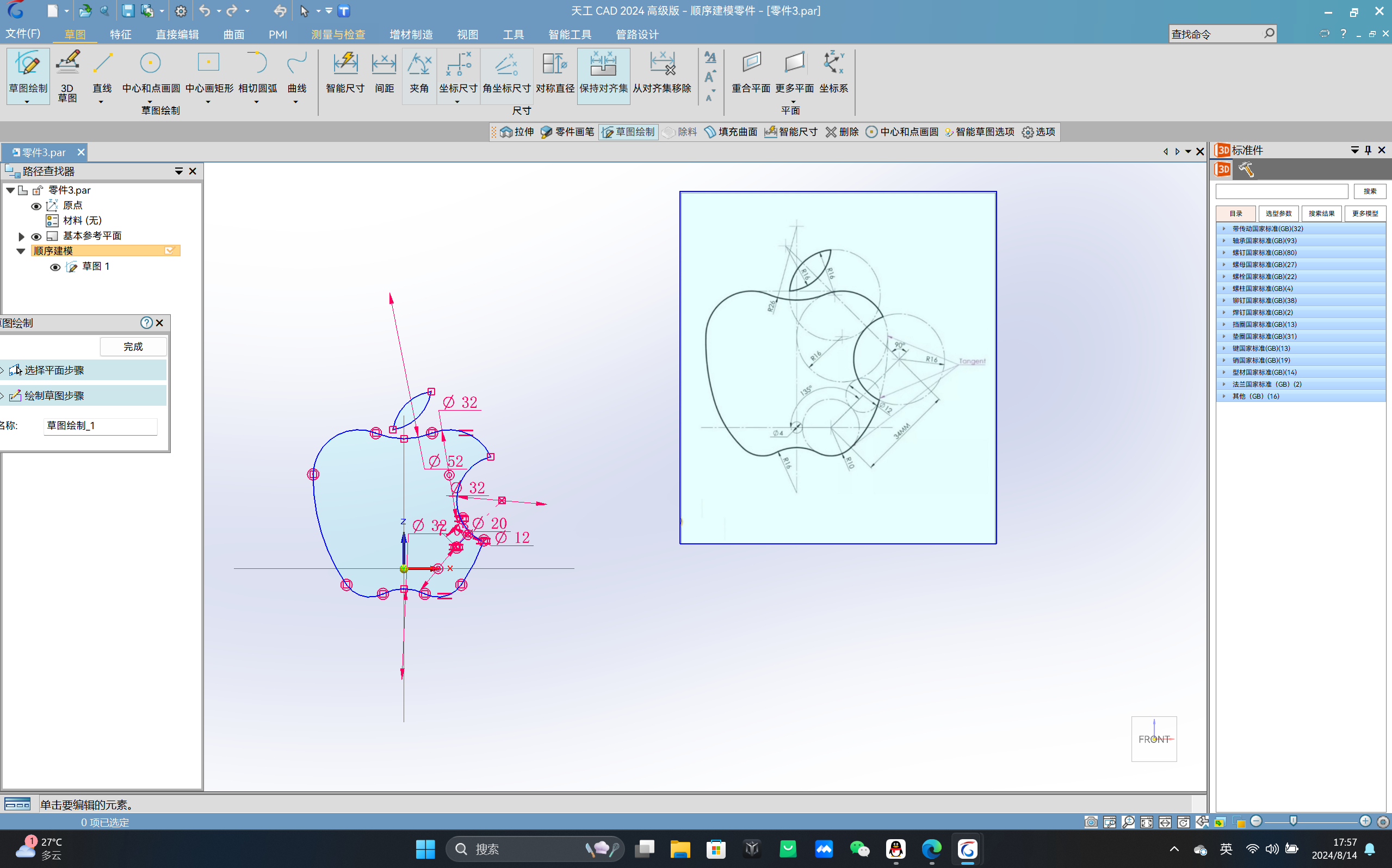
Task: Click the 名称 field containing 草图绘制_1
Action: 101,426
